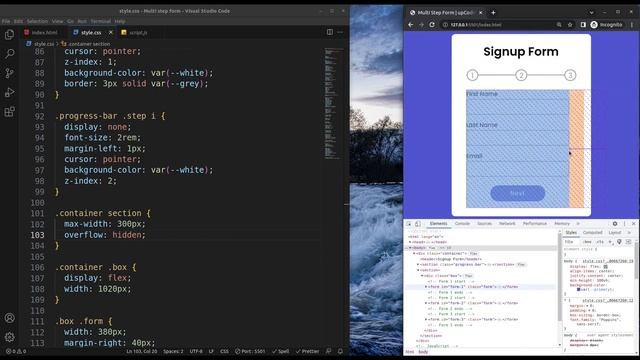Screen dimensions: 640x360
Task: Switch to the Computed styles tab
Action: click(592, 233)
